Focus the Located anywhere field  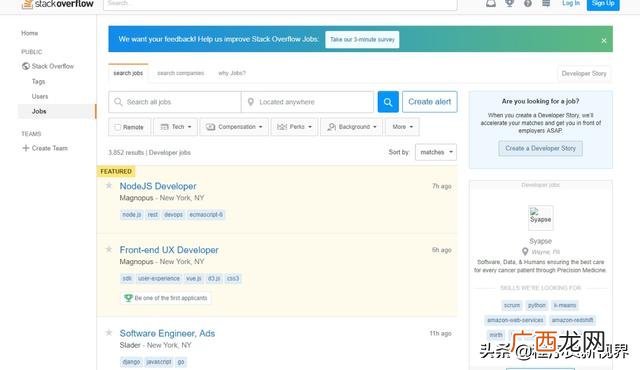click(x=307, y=102)
